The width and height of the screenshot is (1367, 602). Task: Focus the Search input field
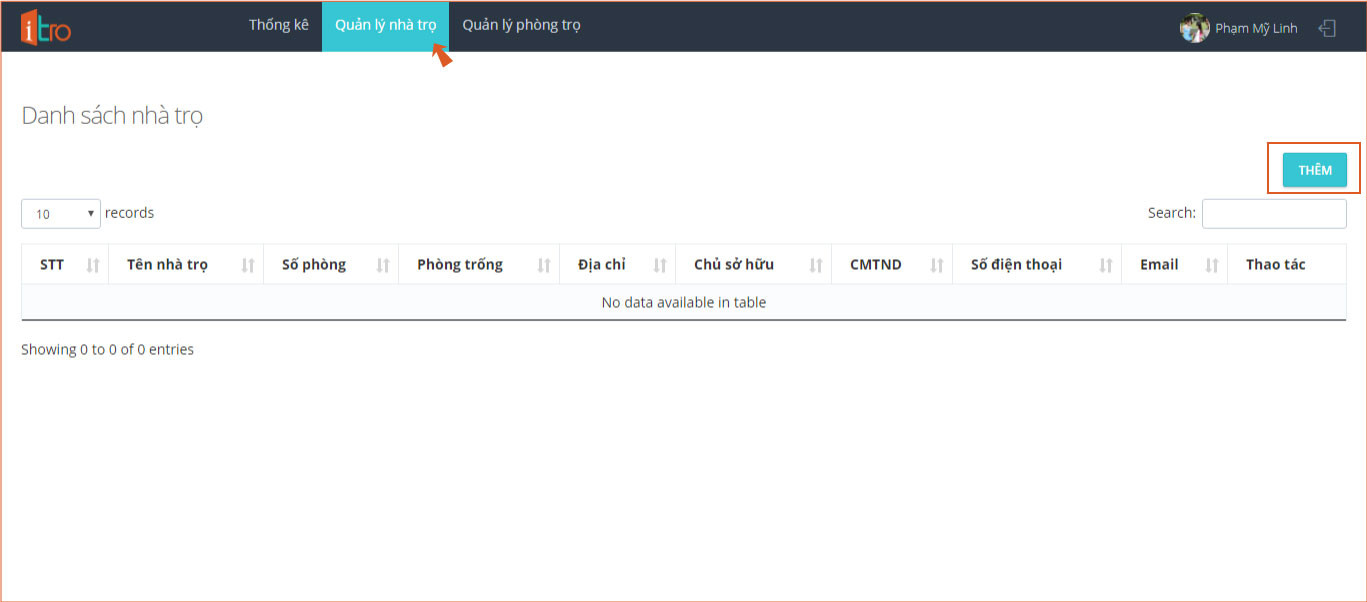coord(1273,213)
